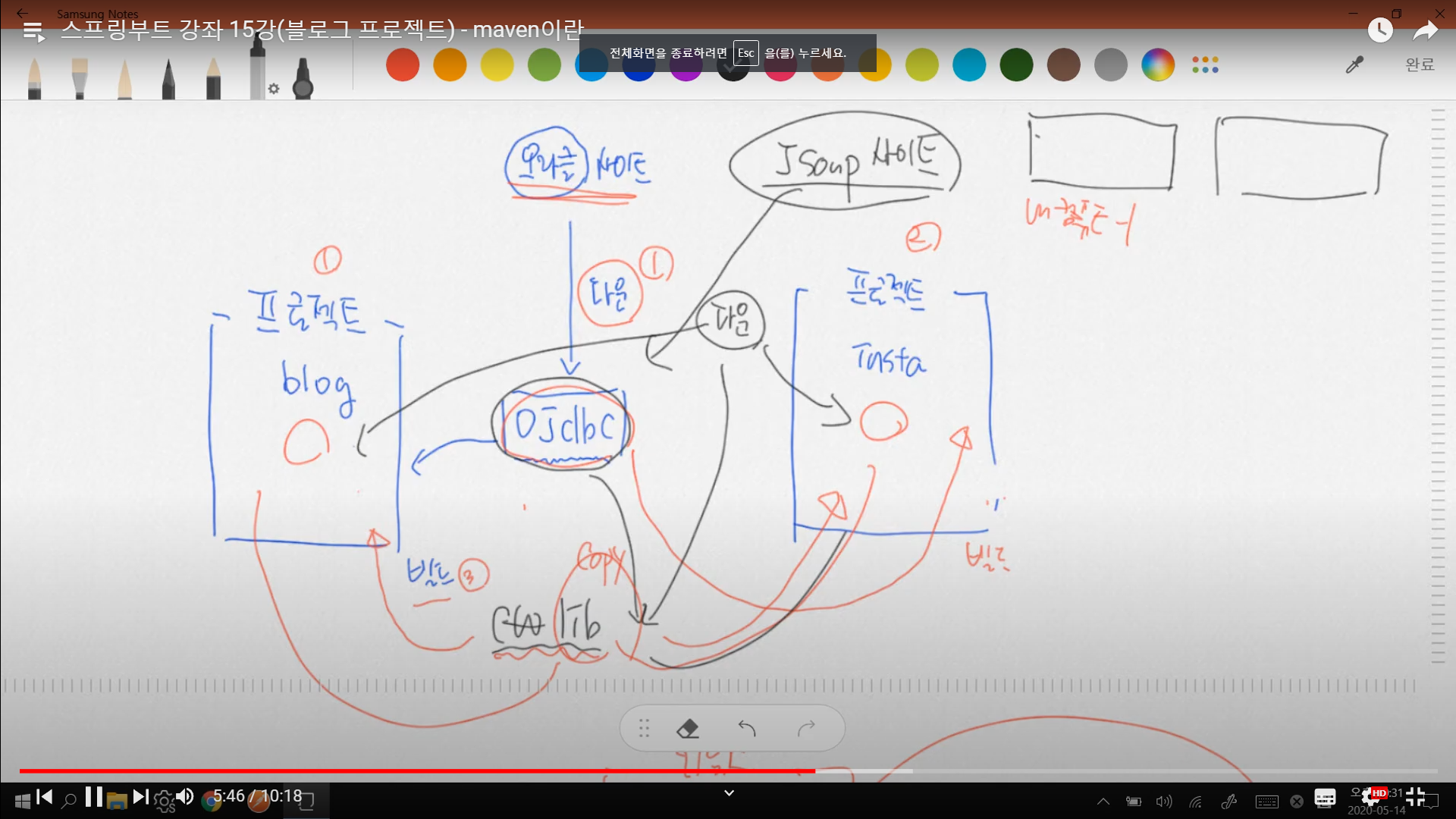Viewport: 1456px width, 819px height.
Task: Click the redo arrow
Action: (x=806, y=729)
